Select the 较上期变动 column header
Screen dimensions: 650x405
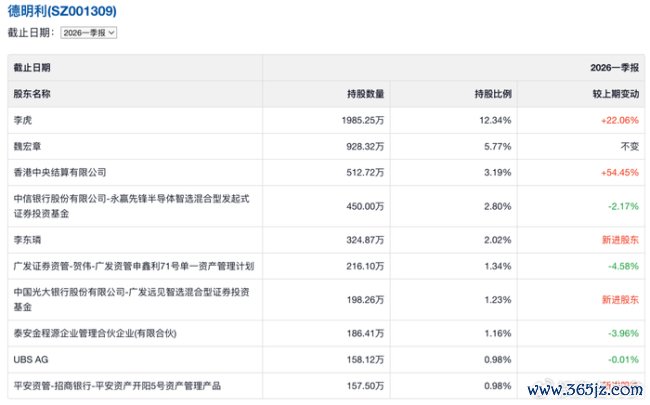tap(616, 94)
